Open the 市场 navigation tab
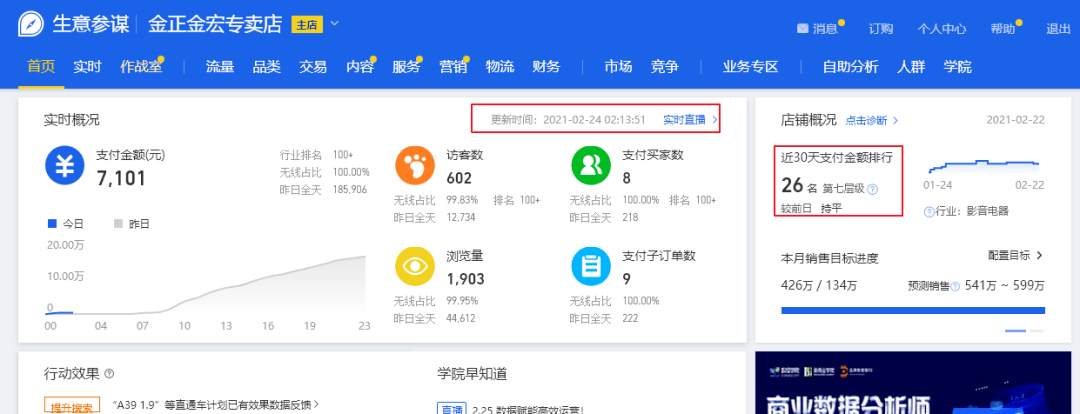1080x414 pixels. tap(618, 67)
